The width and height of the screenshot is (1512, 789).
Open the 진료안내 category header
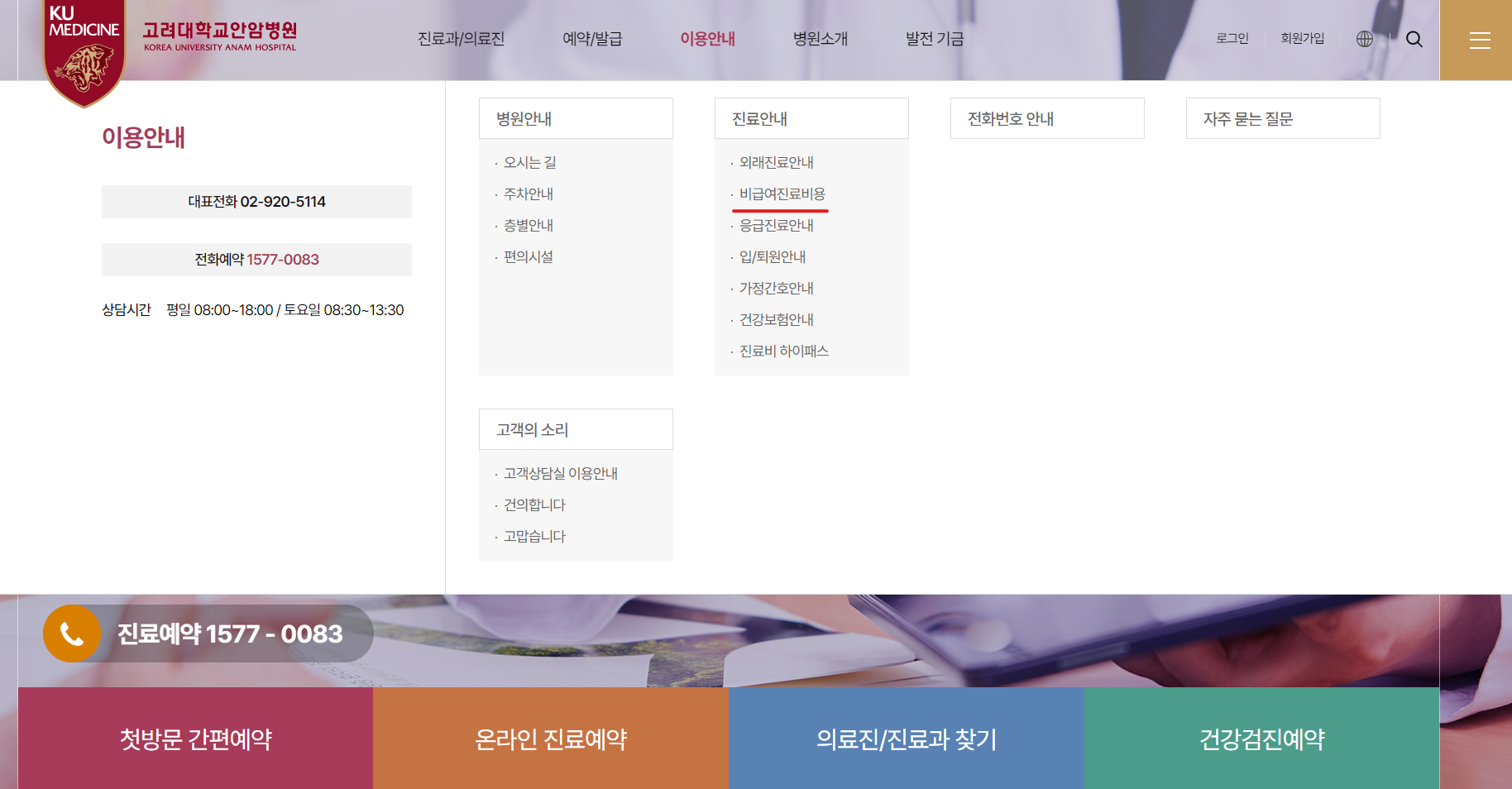pos(811,118)
